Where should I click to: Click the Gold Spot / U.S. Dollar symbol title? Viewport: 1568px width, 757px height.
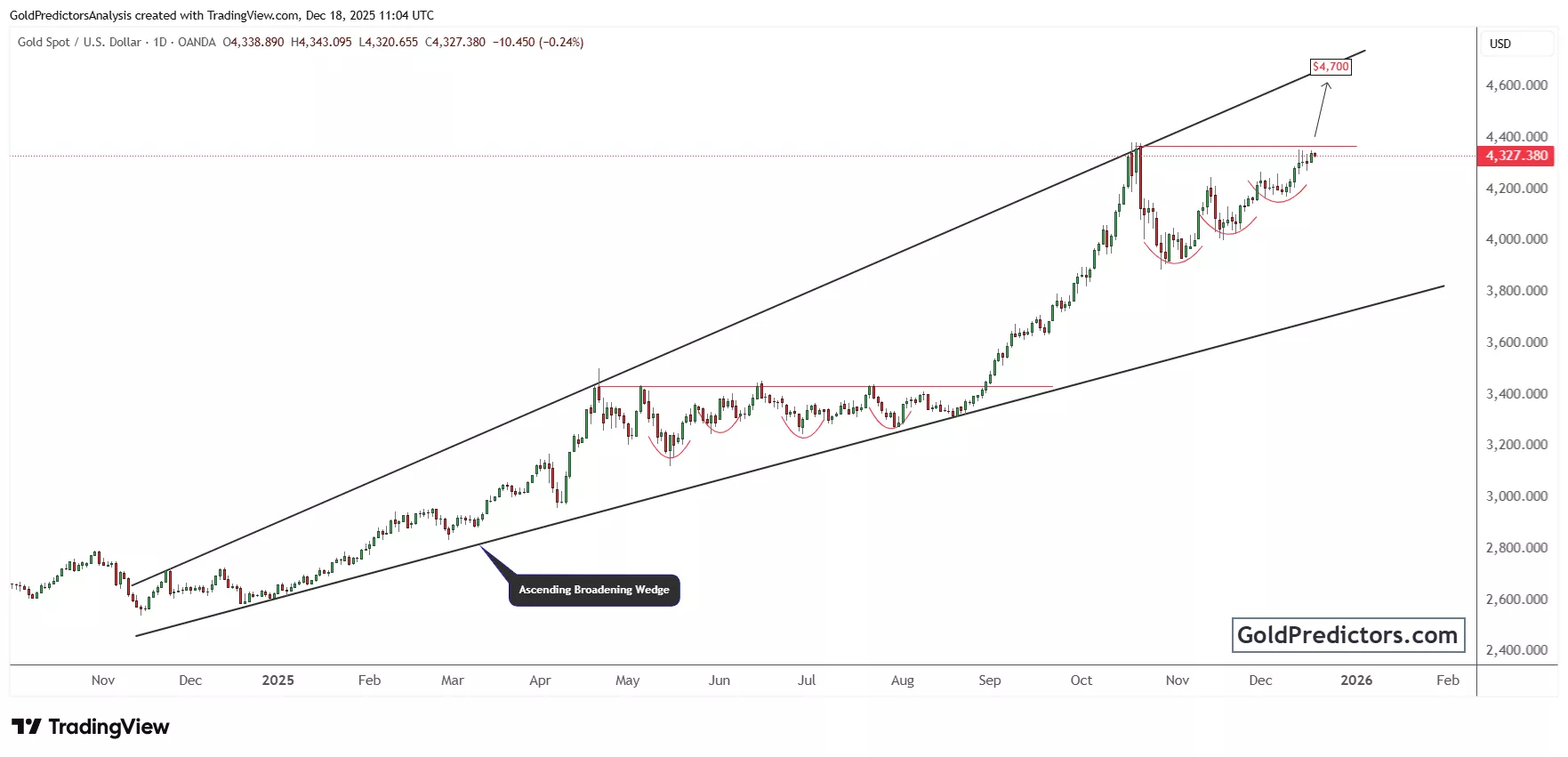pos(79,42)
